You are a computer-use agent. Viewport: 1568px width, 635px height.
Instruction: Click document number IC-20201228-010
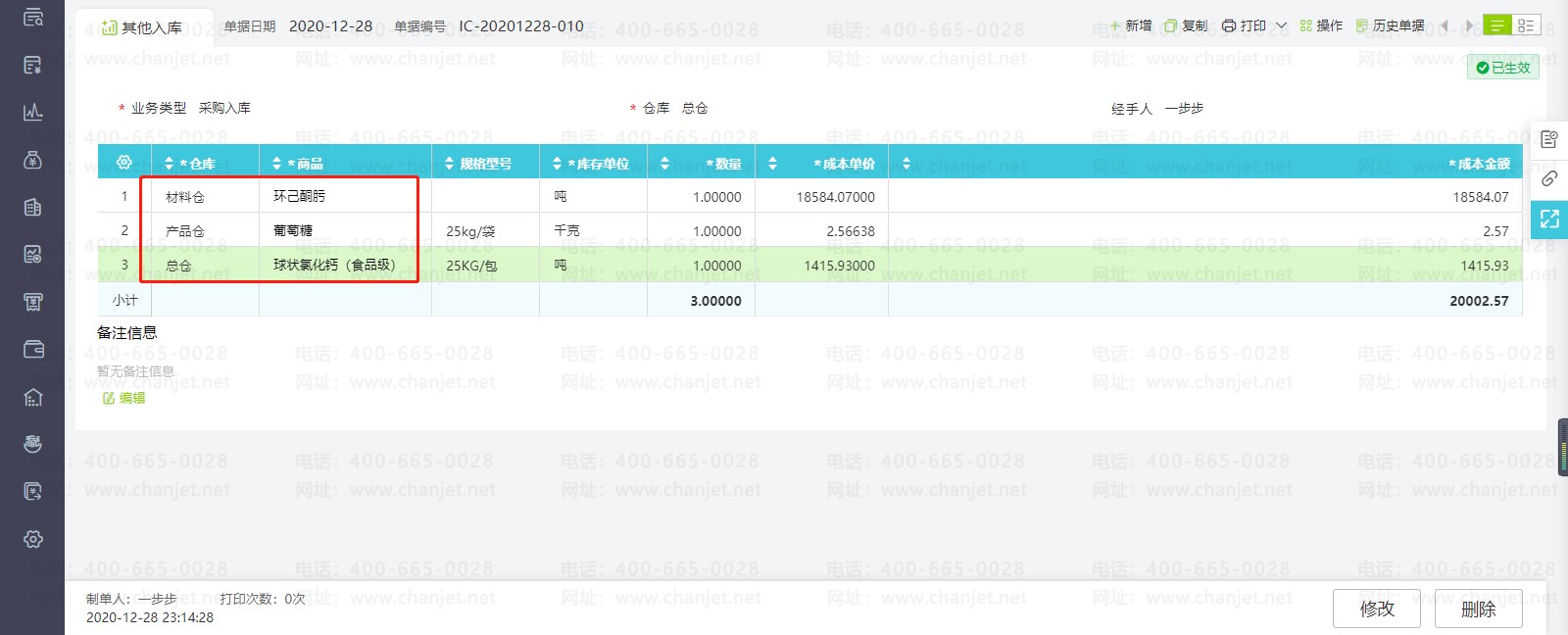click(x=521, y=26)
